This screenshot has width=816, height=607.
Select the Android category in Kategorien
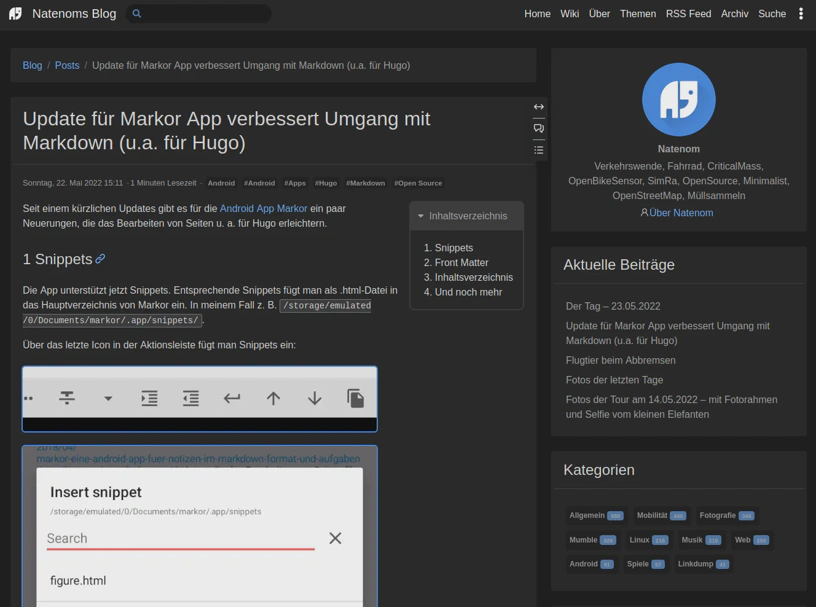click(592, 564)
